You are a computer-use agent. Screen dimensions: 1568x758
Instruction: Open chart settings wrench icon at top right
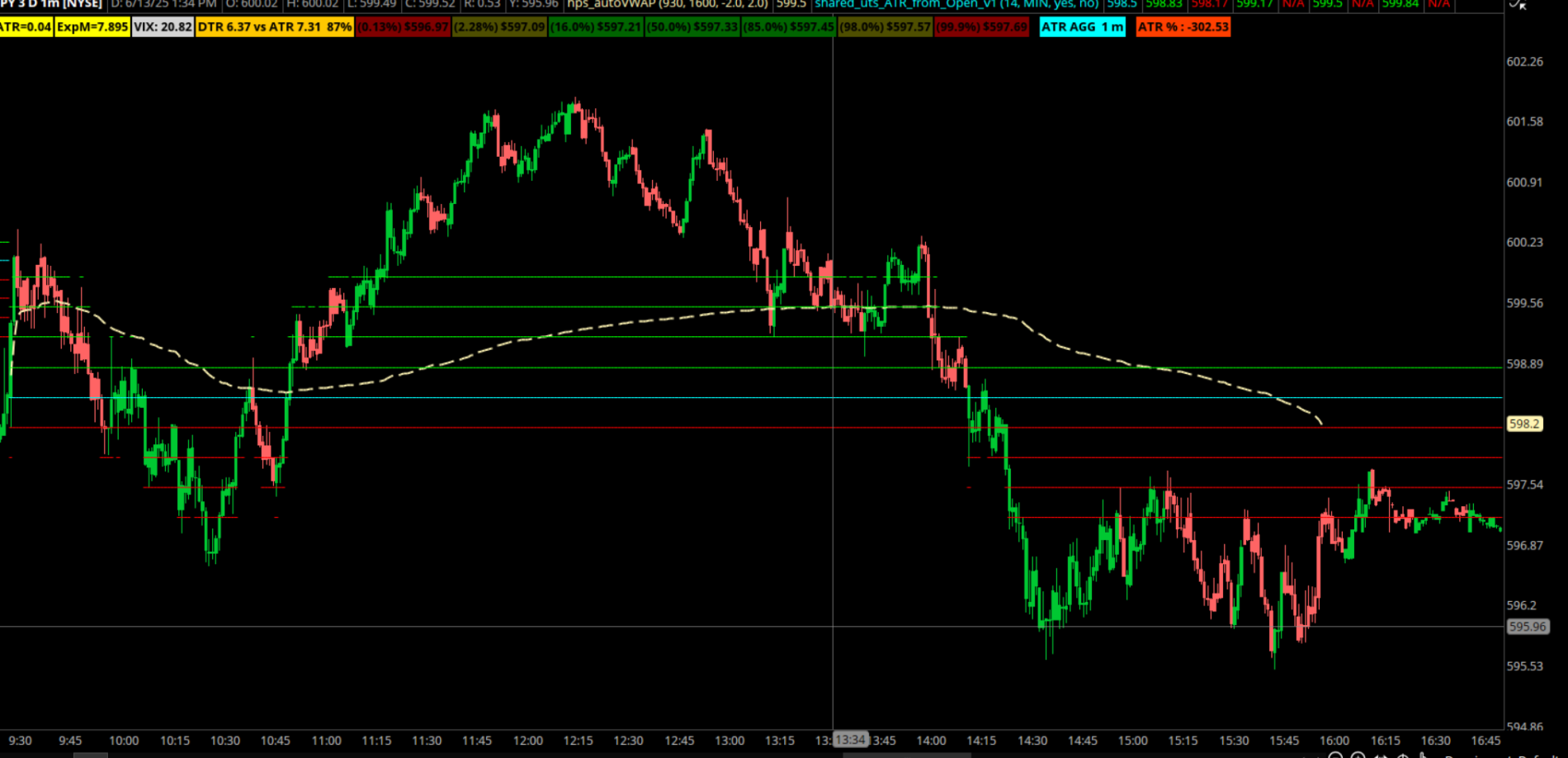coord(1517,4)
